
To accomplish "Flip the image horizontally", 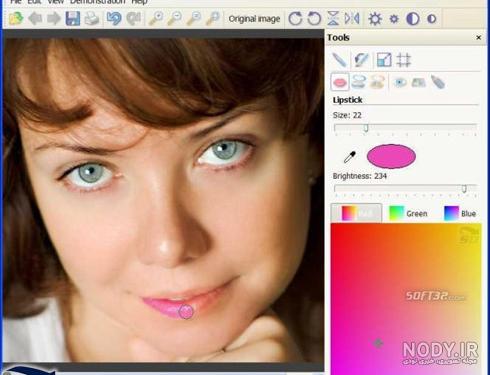I will [352, 18].
